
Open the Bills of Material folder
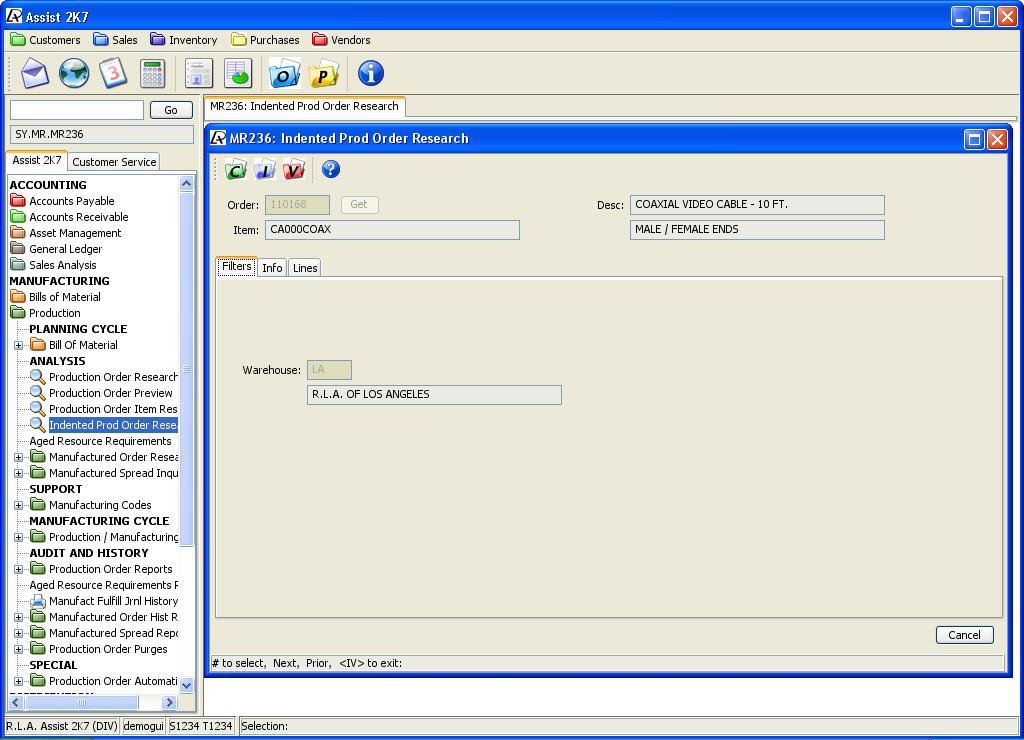tap(56, 297)
